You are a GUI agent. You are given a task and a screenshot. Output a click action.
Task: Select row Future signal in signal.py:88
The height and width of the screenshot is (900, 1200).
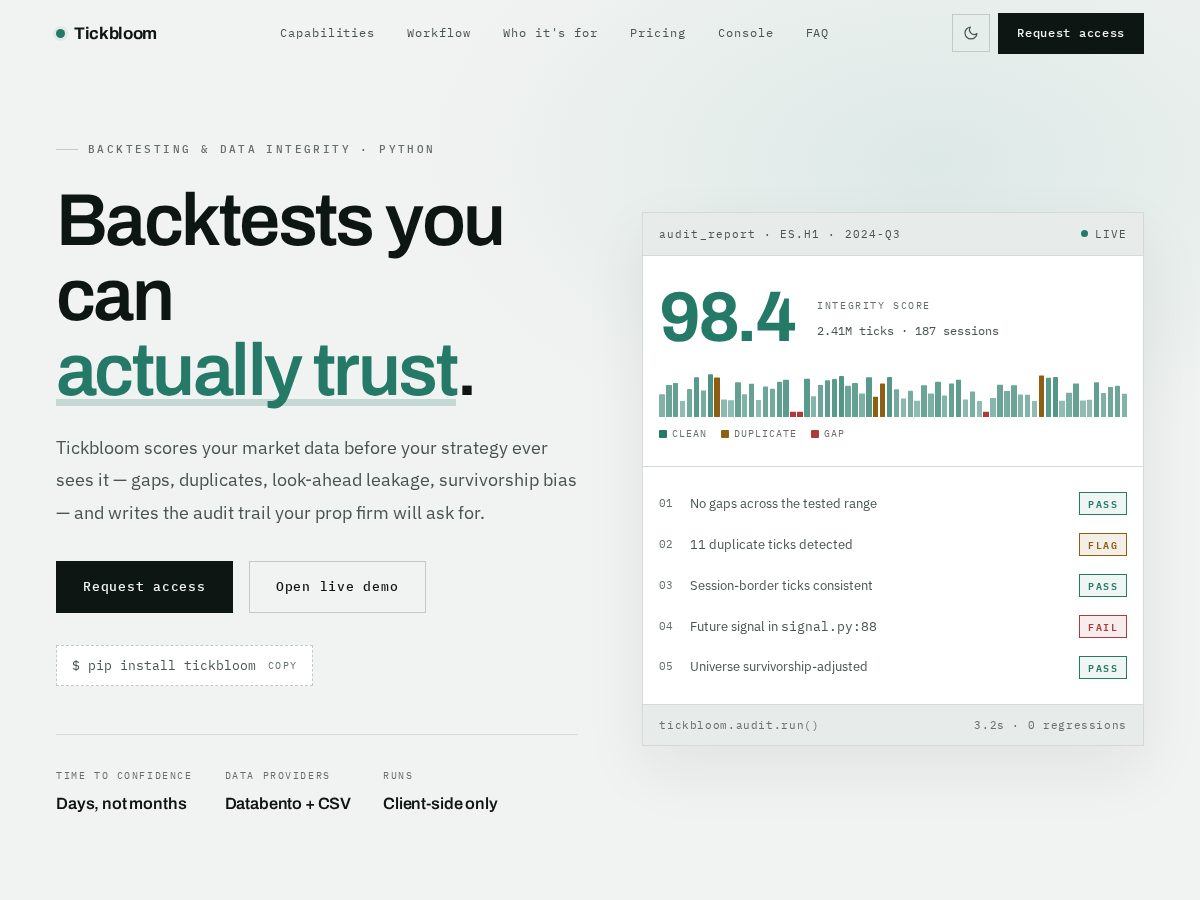tap(893, 627)
